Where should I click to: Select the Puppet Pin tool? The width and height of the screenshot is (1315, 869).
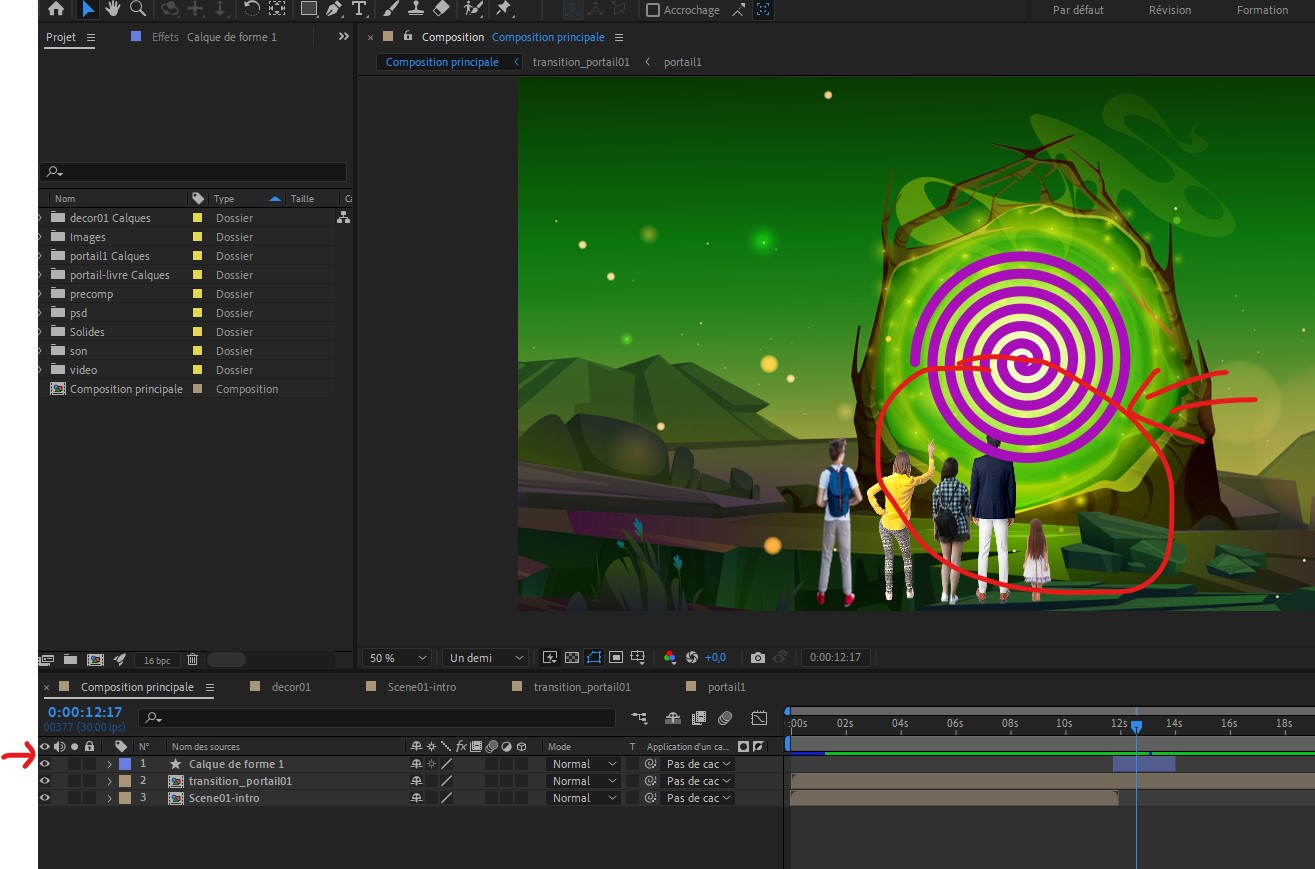pyautogui.click(x=504, y=9)
